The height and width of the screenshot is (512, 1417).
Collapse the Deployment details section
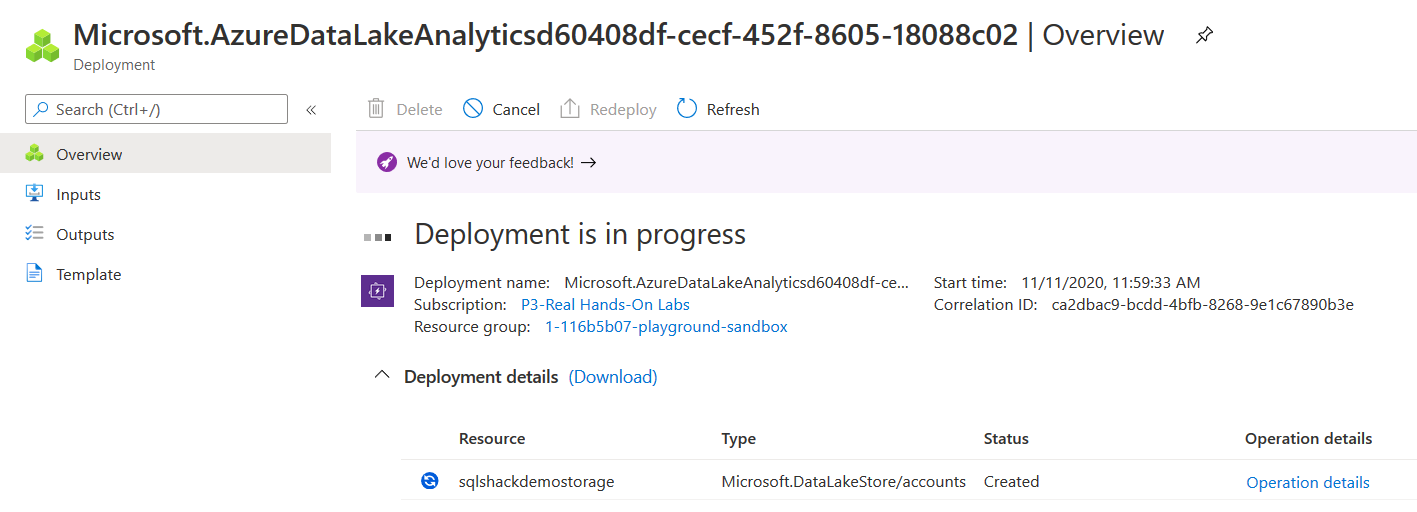coord(381,376)
